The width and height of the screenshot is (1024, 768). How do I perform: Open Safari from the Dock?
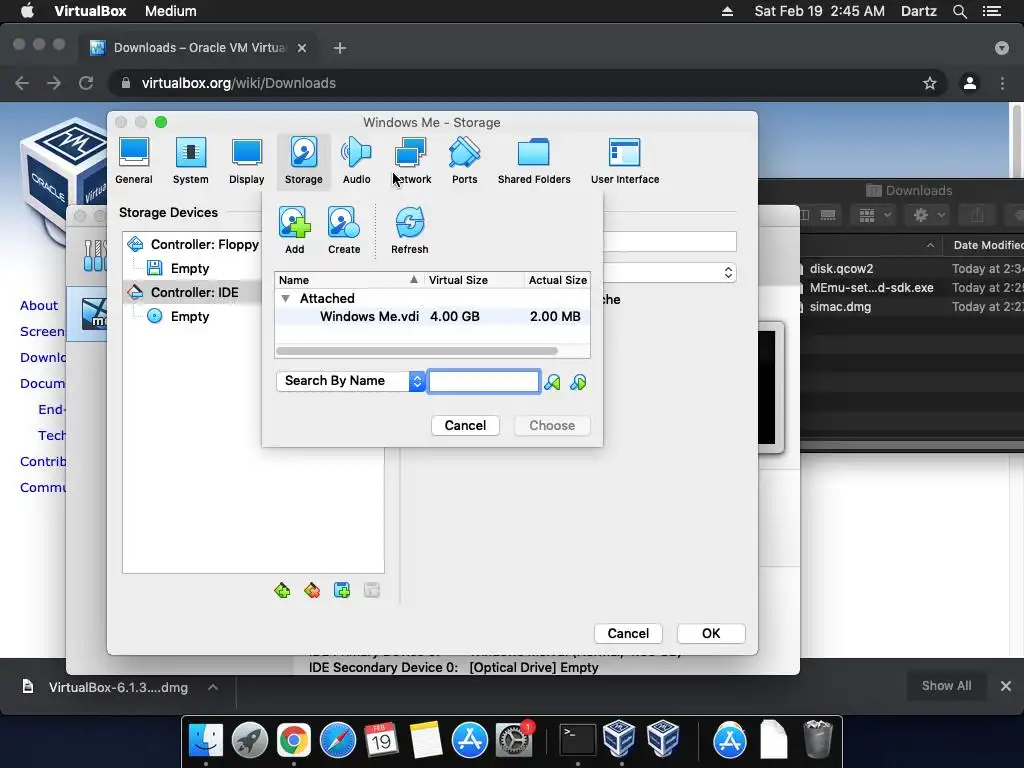[x=338, y=741]
